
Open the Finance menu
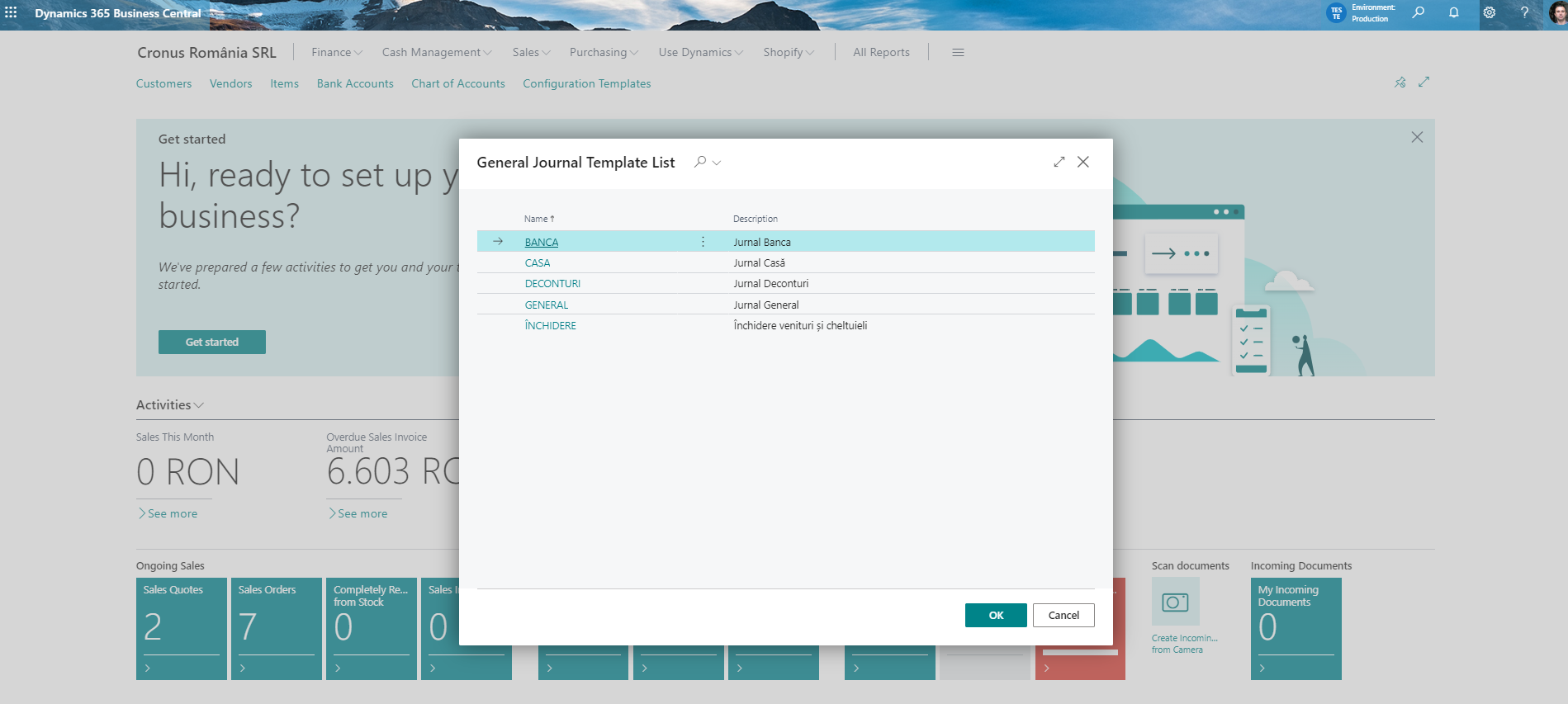coord(337,52)
